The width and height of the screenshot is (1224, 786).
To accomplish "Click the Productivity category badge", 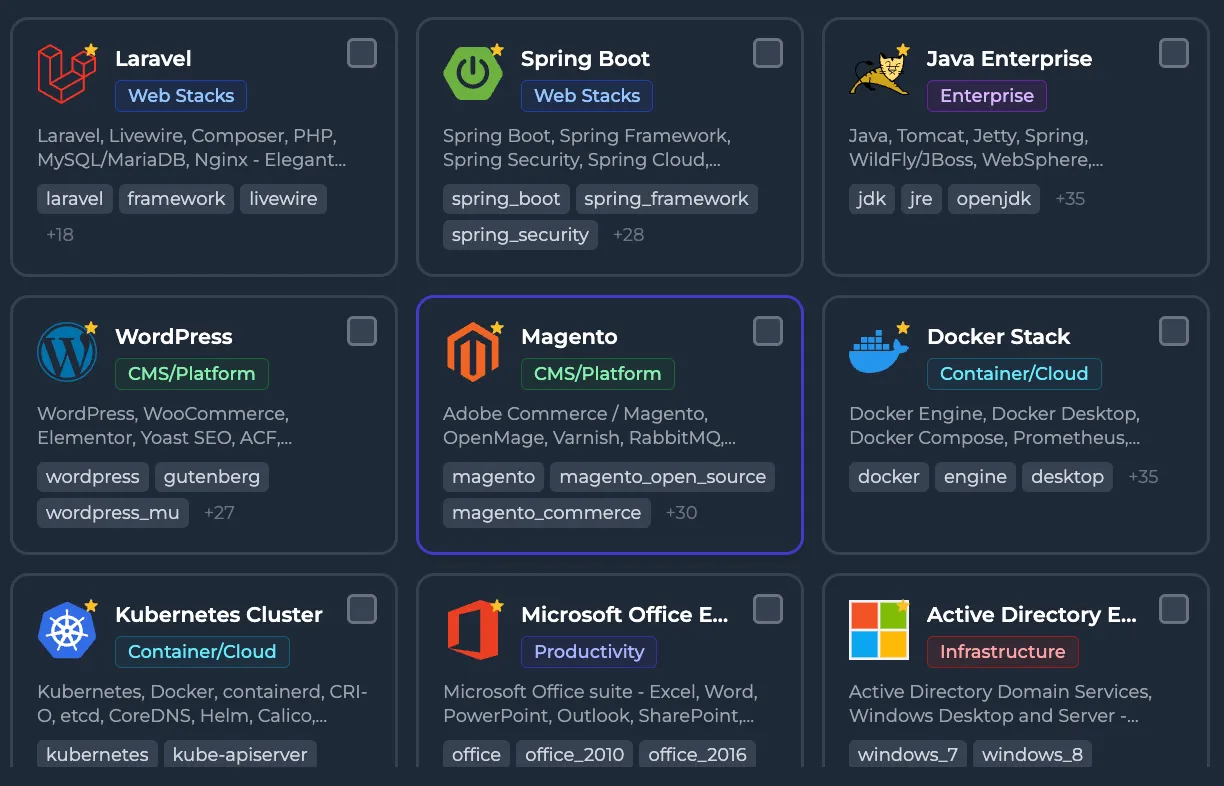I will point(589,652).
